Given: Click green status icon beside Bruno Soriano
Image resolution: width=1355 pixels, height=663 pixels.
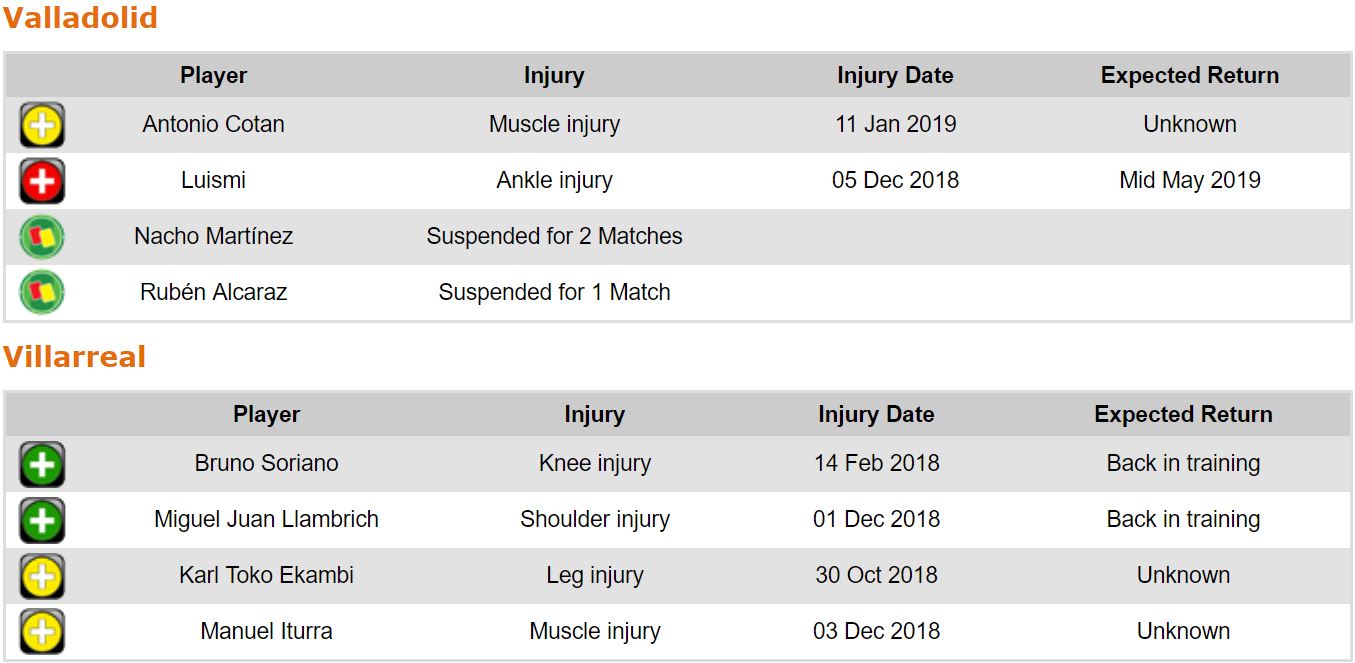Looking at the screenshot, I should [x=42, y=464].
